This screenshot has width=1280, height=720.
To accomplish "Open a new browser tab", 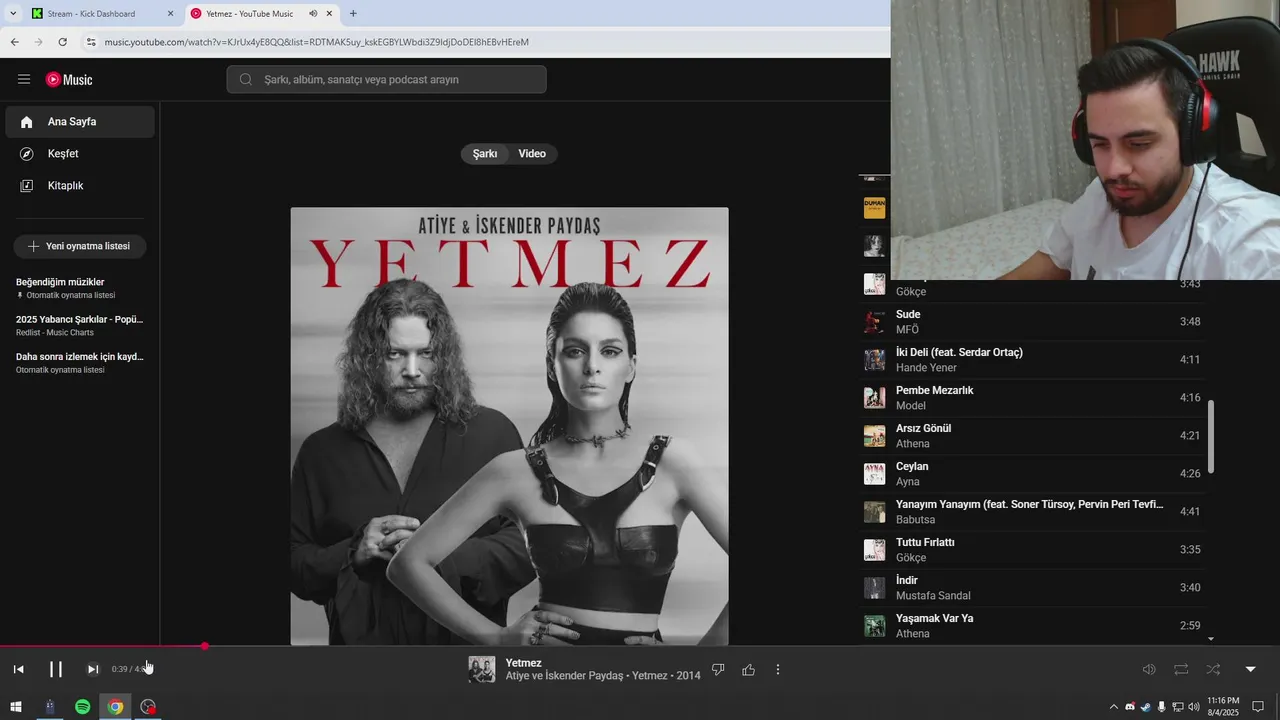I will click(x=353, y=14).
